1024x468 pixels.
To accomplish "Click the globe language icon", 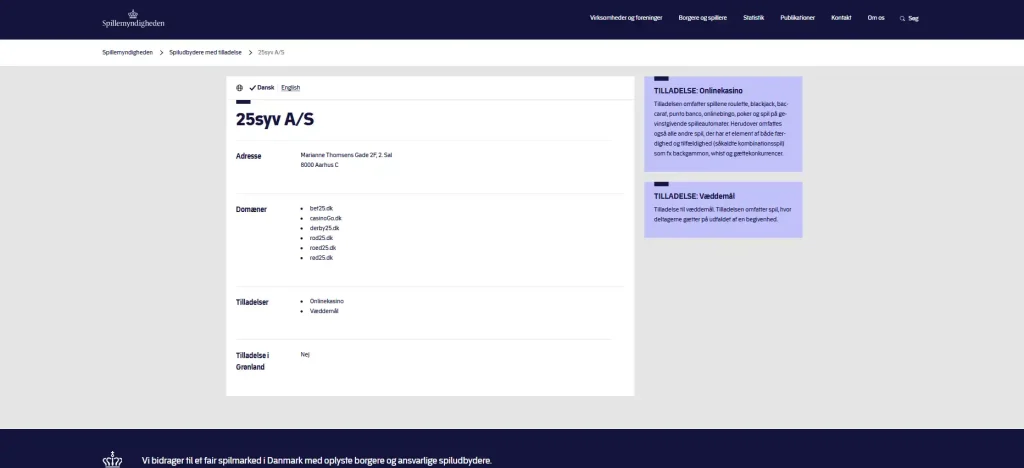I will [x=240, y=87].
